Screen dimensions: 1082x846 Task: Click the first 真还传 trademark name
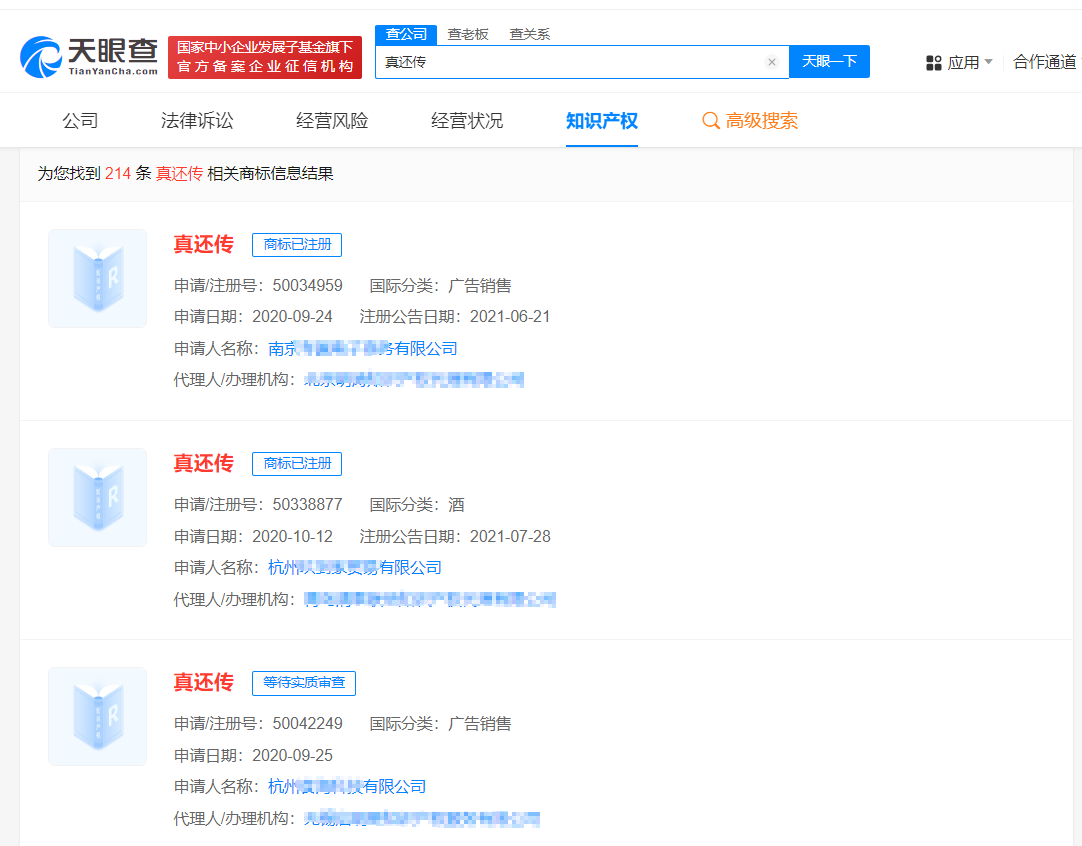[203, 244]
